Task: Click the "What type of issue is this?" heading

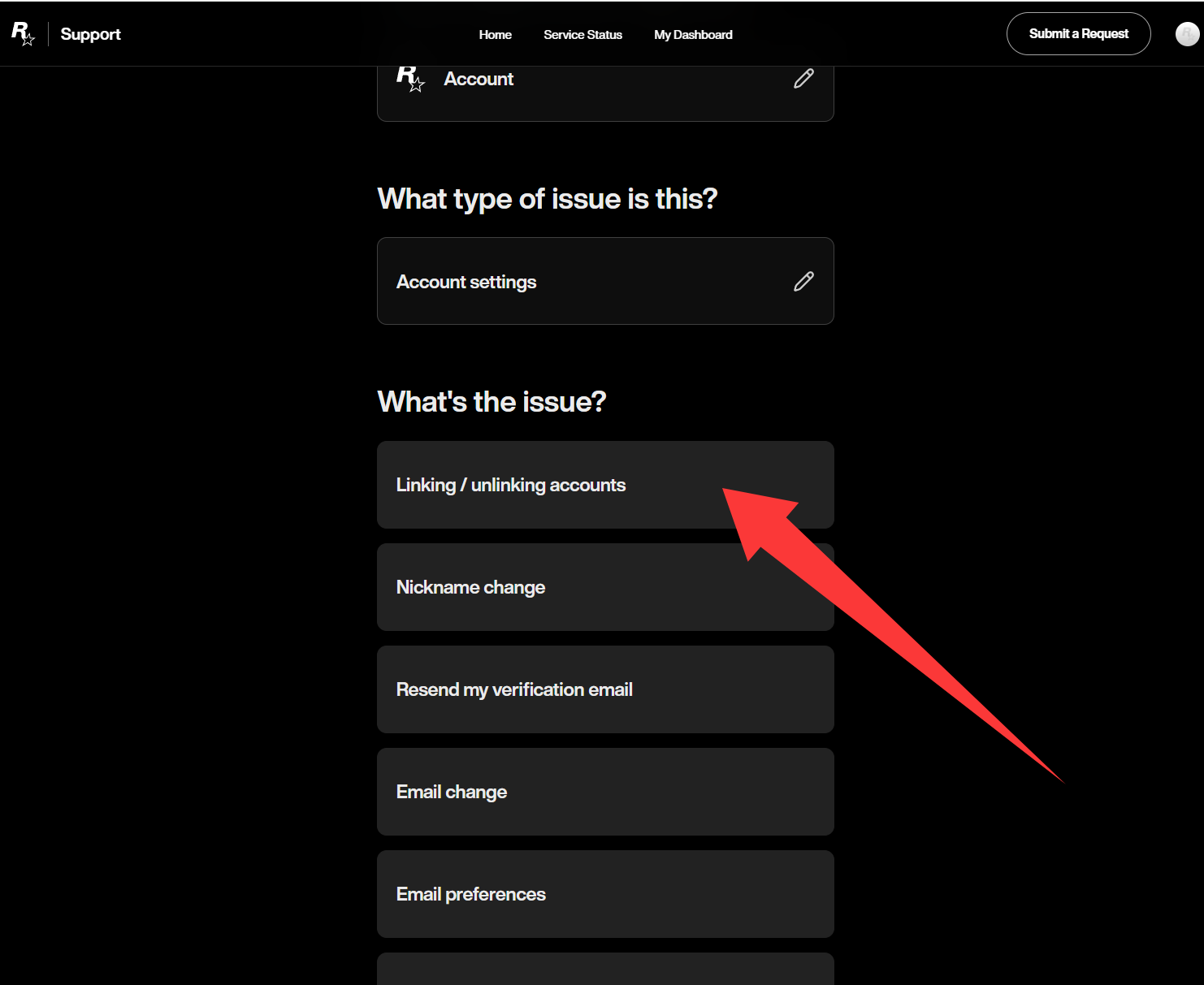Action: 548,199
